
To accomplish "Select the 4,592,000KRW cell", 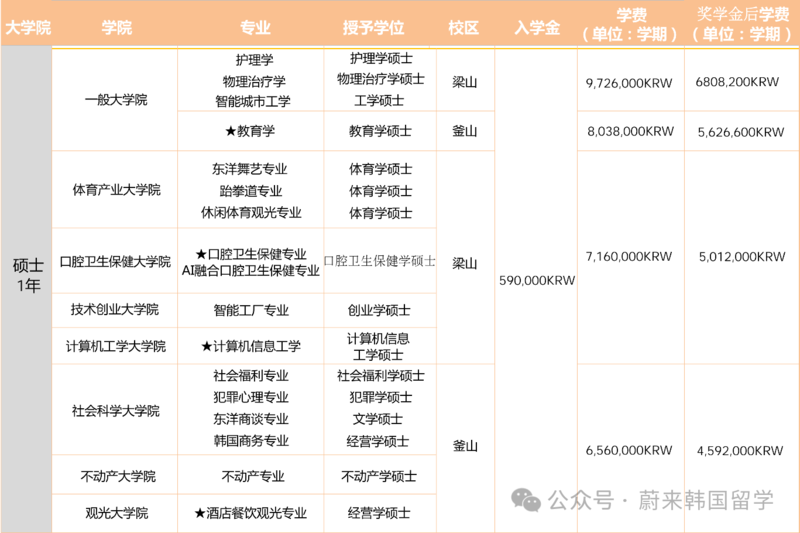I will 742,449.
